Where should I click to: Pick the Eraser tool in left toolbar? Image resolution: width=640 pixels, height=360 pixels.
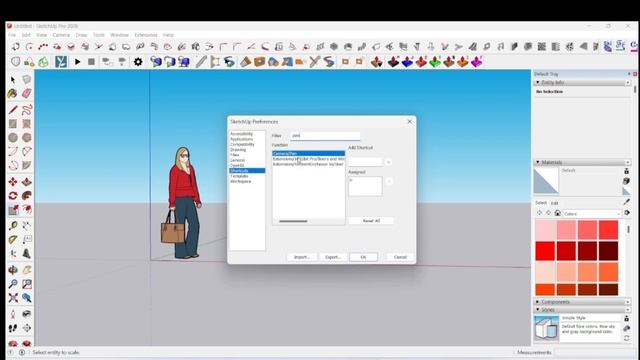click(x=27, y=93)
